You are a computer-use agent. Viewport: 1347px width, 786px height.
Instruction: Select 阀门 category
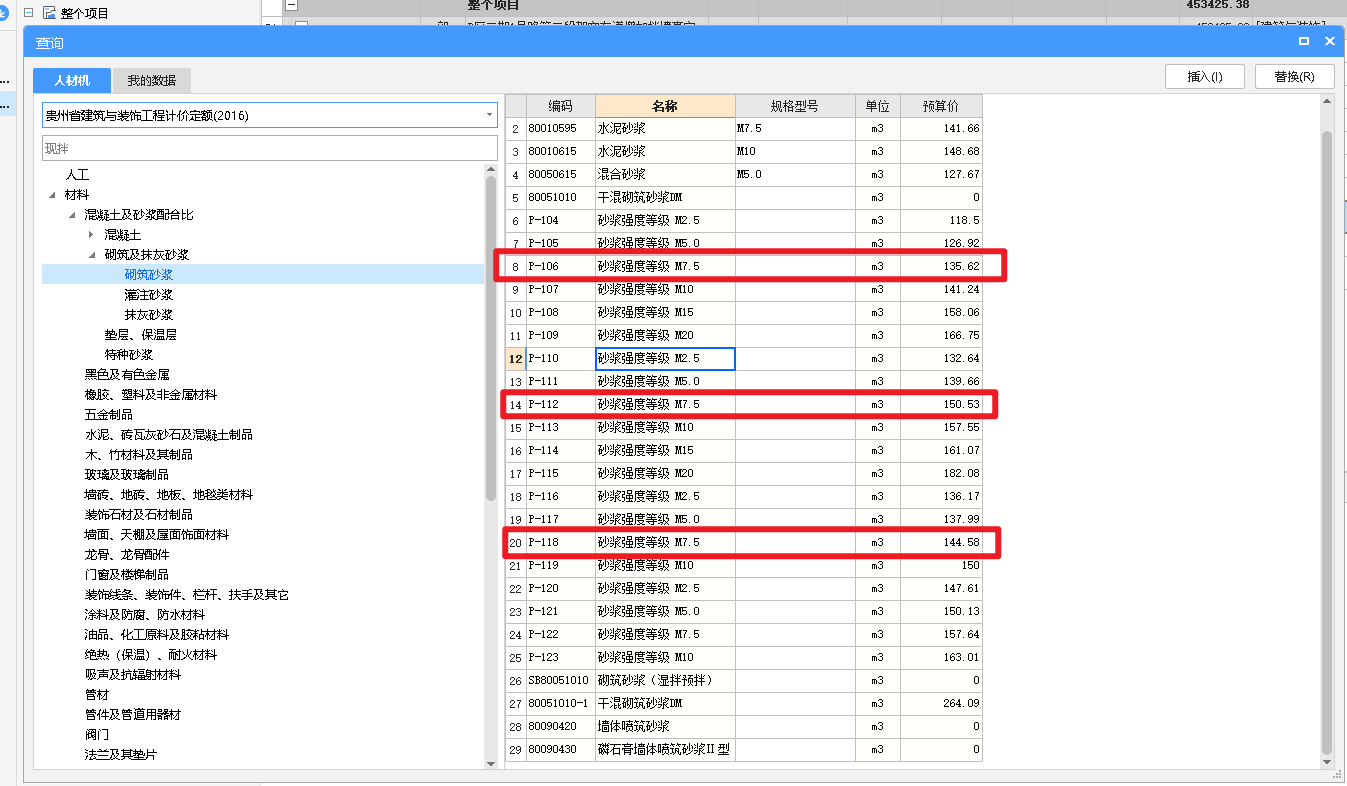pyautogui.click(x=97, y=735)
